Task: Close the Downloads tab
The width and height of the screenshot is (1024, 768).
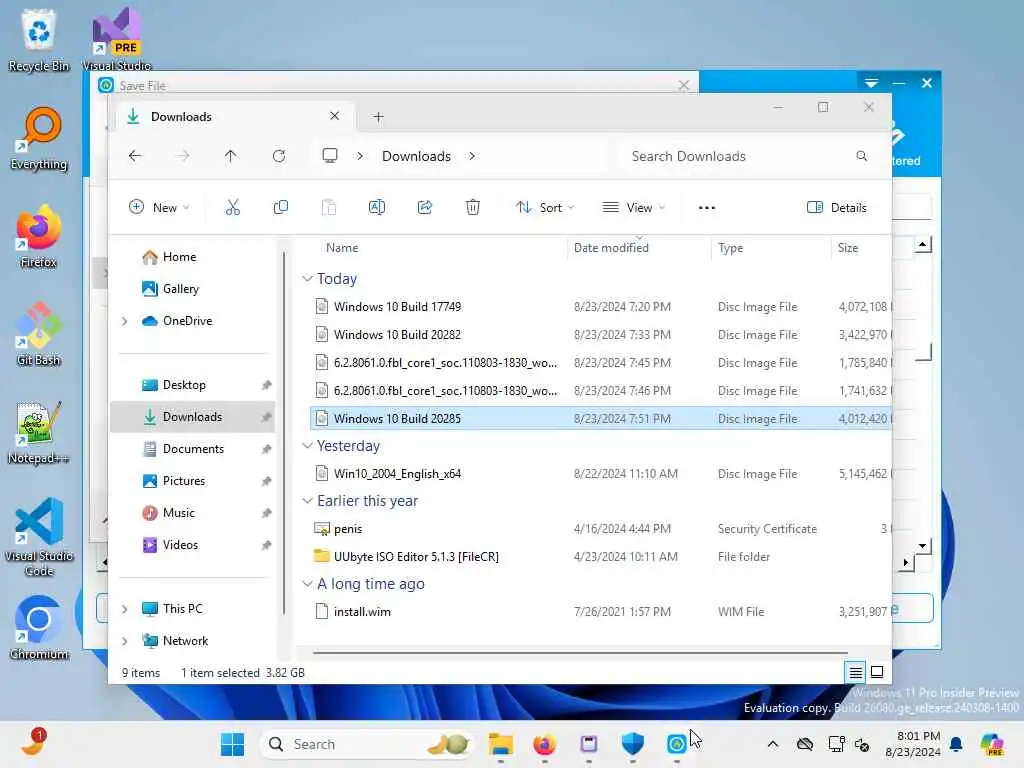Action: [x=334, y=116]
